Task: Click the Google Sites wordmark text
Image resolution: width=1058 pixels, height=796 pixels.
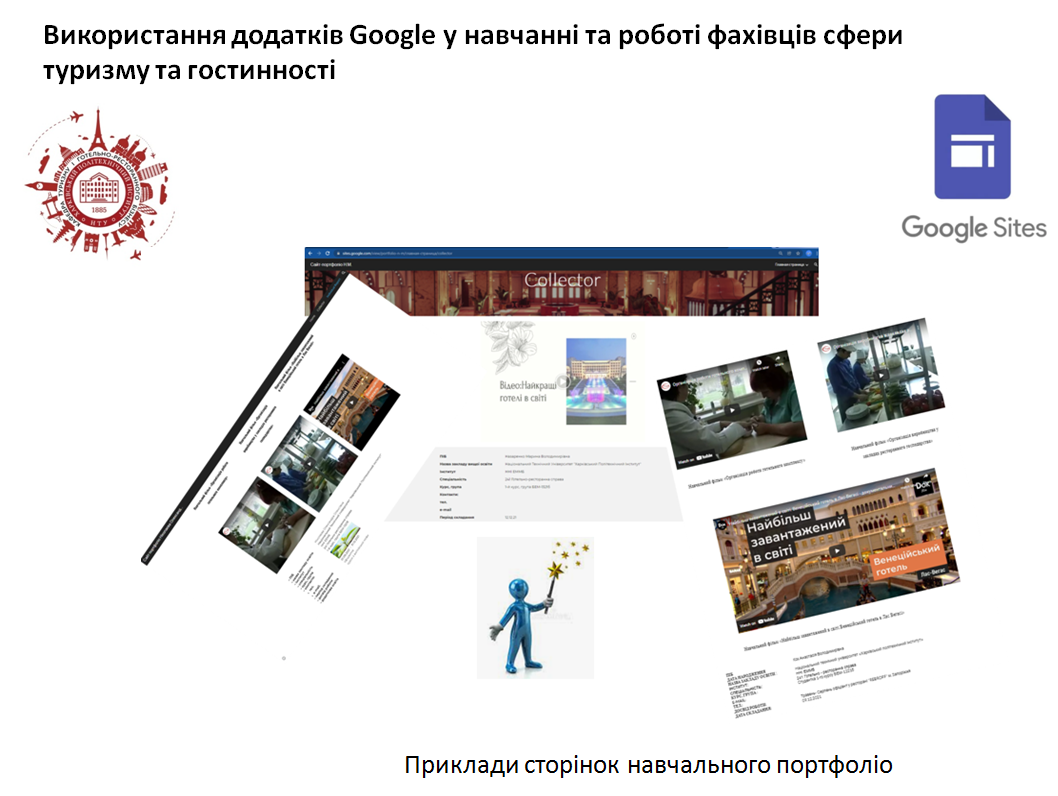Action: click(974, 228)
